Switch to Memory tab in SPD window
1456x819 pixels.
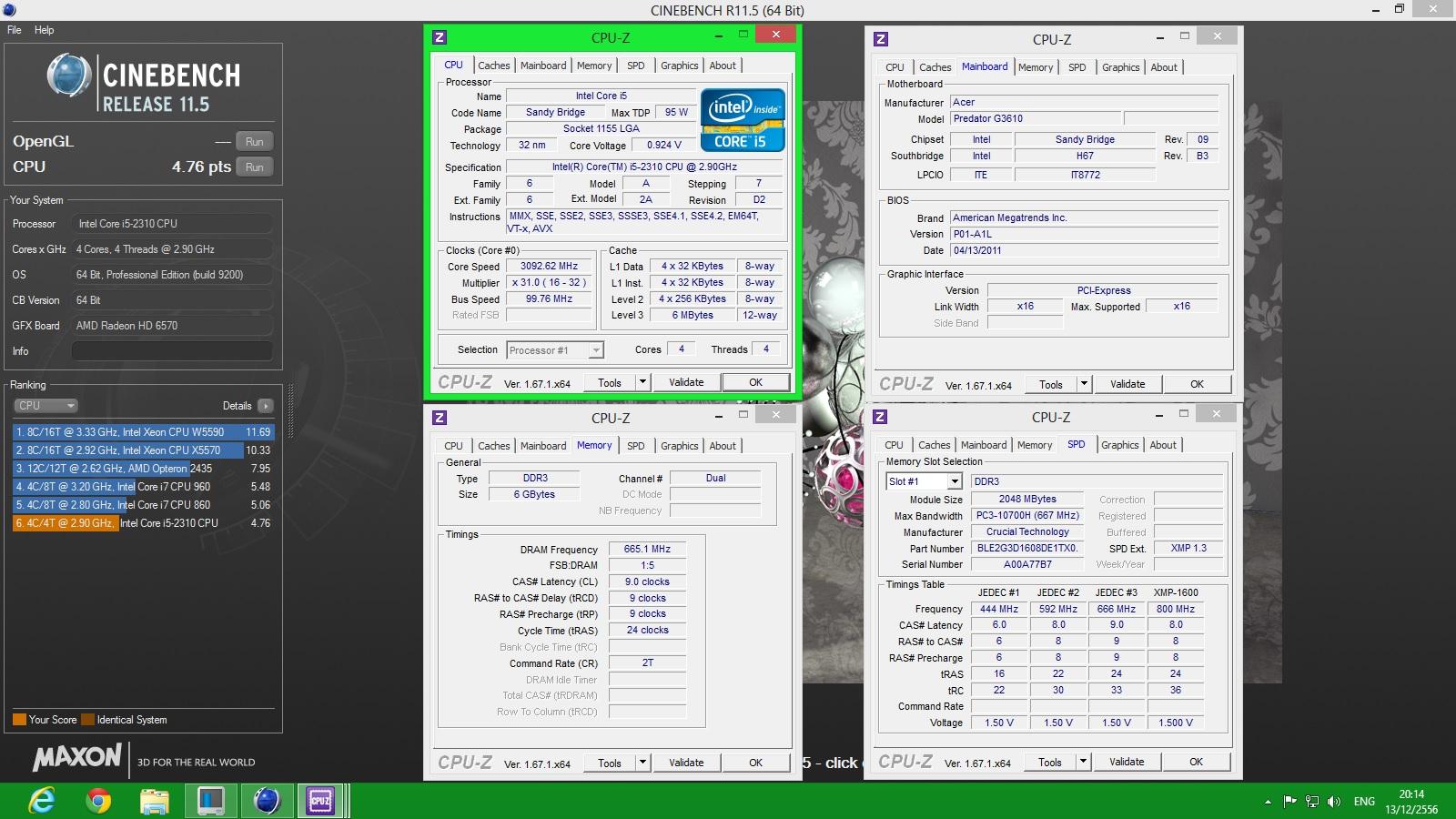click(1035, 445)
